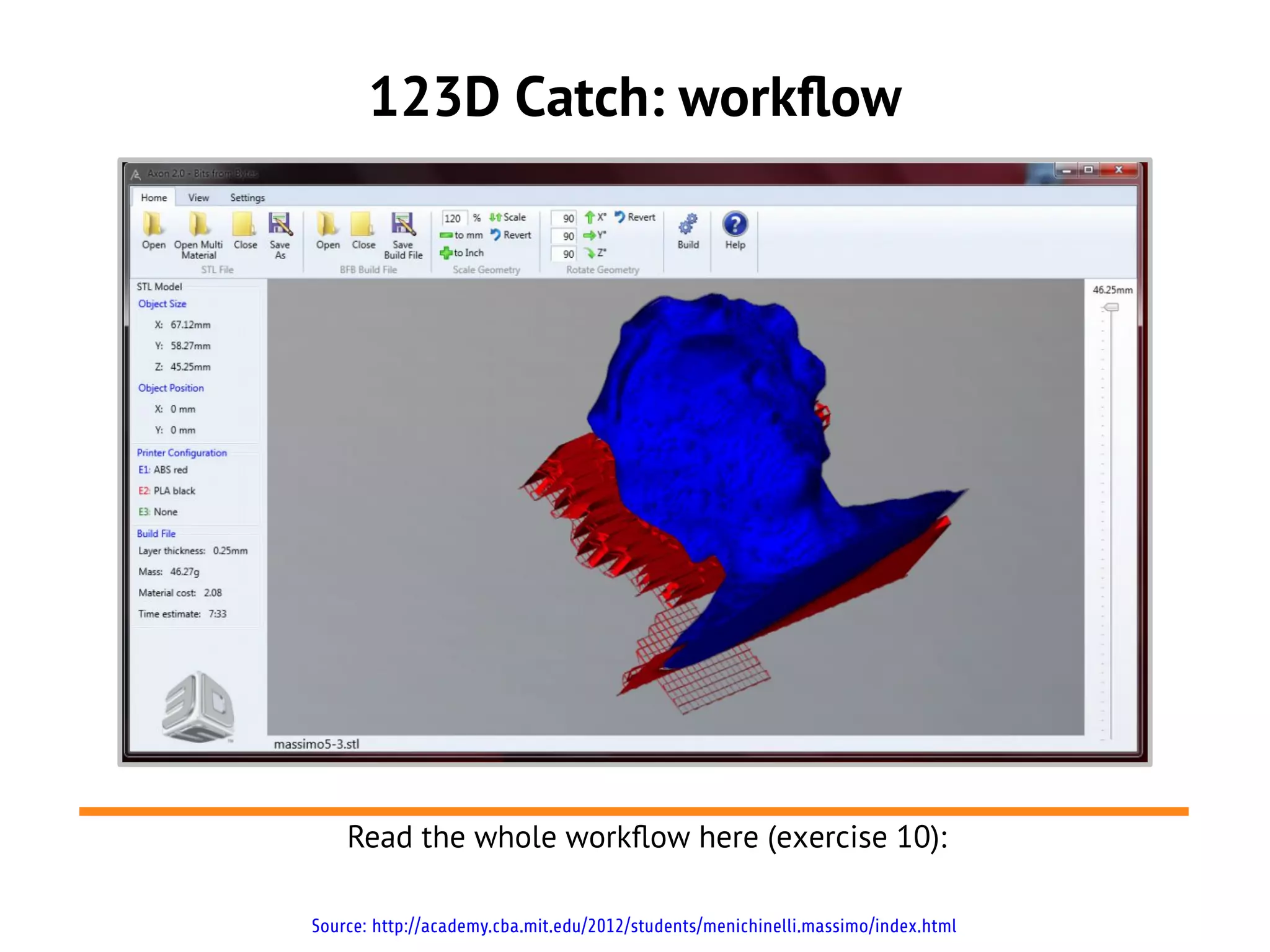Select the E2: PLA black extruder entry
This screenshot has width=1270, height=952.
[167, 491]
